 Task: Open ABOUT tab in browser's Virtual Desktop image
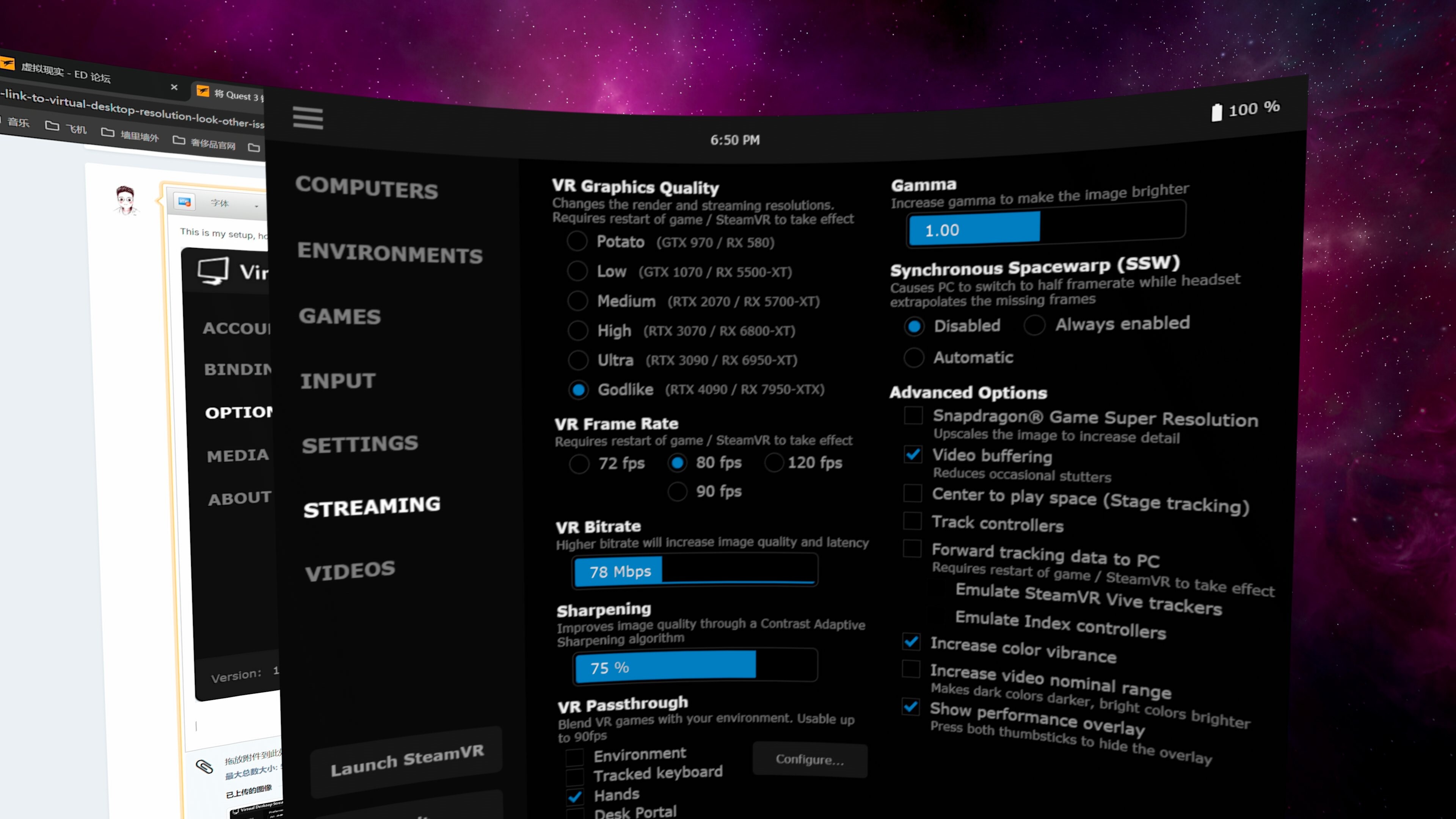(x=240, y=499)
